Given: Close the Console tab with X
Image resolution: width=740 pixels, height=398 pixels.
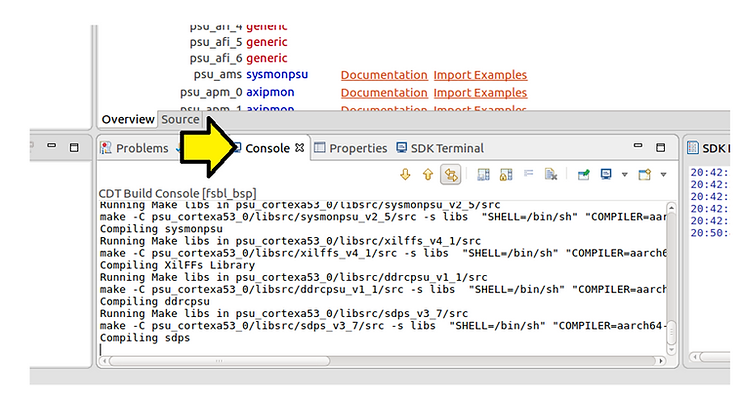Looking at the screenshot, I should coord(299,148).
